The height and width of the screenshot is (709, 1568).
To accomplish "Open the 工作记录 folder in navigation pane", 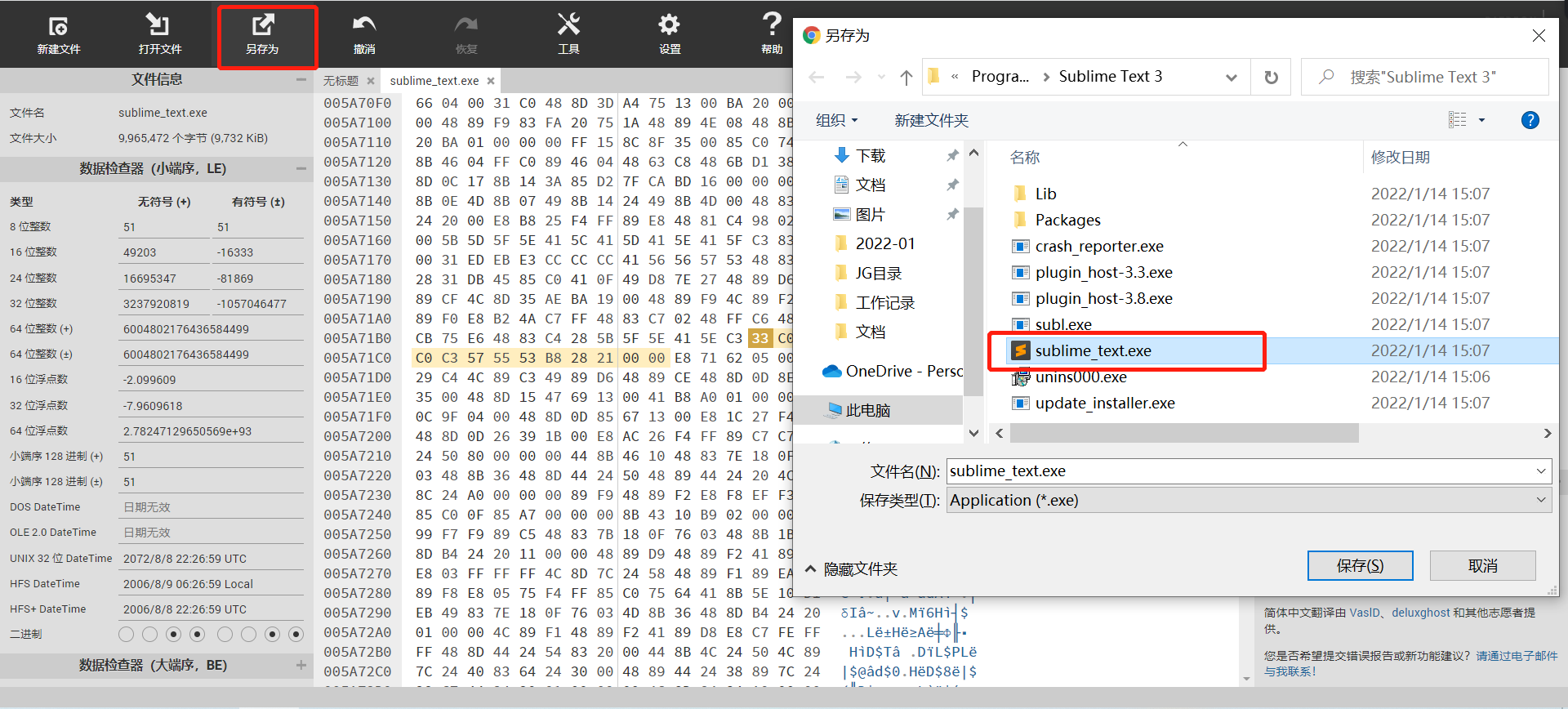I will [885, 302].
